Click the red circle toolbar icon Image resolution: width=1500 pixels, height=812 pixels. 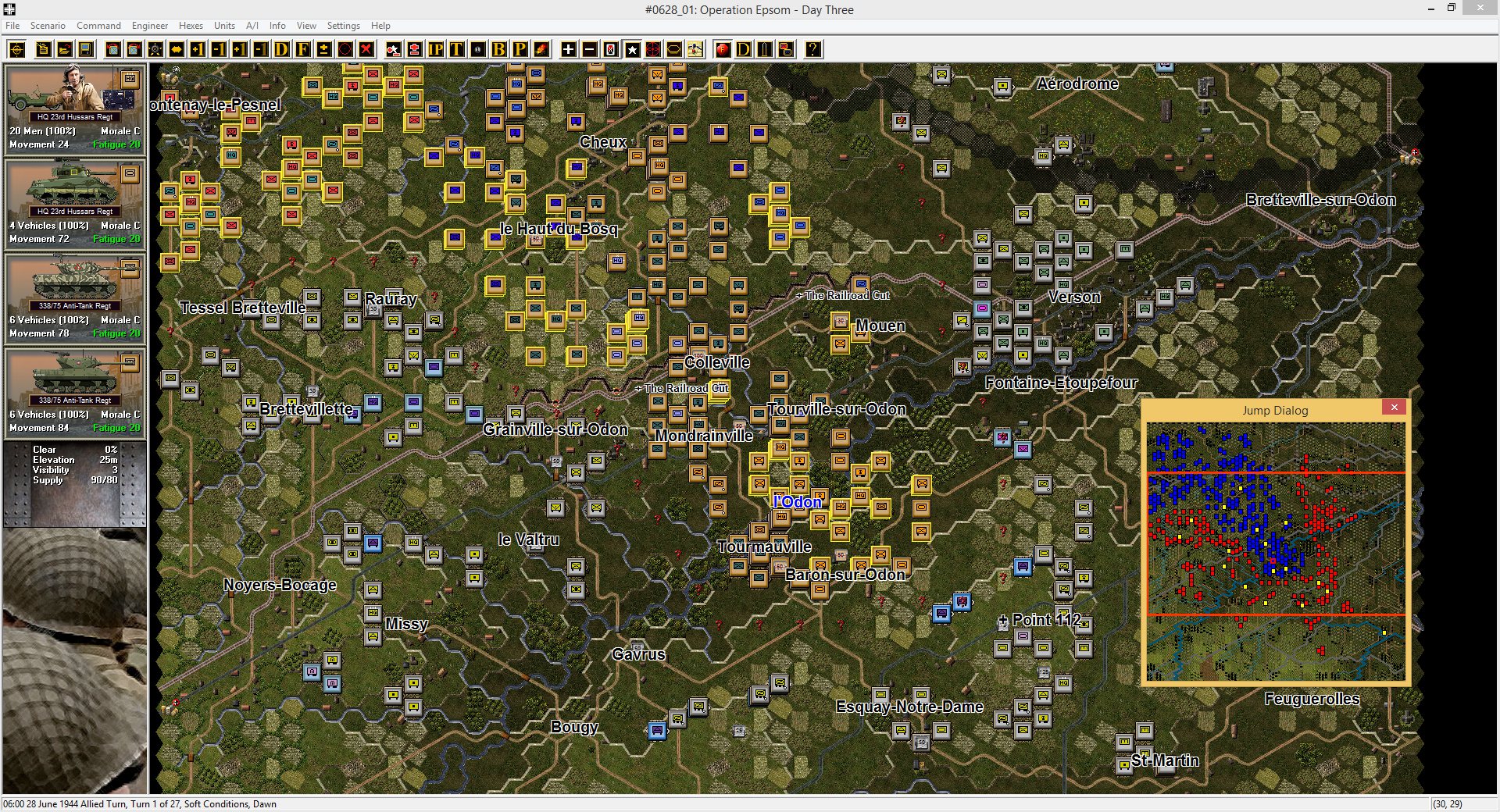[x=345, y=50]
